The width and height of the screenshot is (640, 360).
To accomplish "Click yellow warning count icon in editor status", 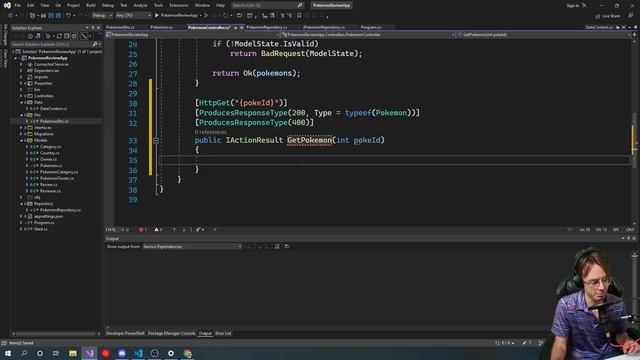I will [x=156, y=229].
